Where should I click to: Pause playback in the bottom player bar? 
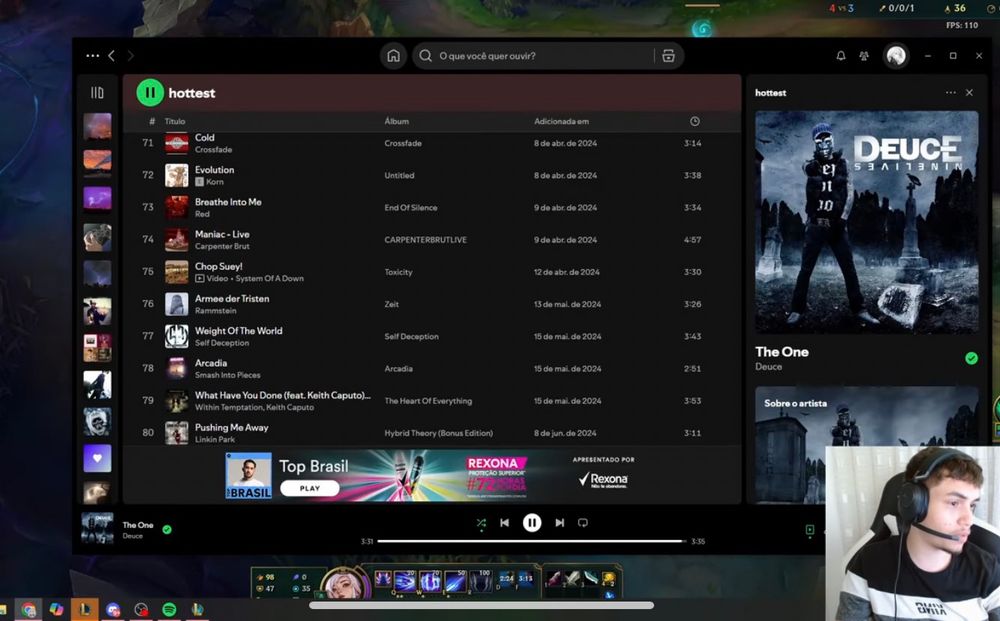pyautogui.click(x=532, y=523)
